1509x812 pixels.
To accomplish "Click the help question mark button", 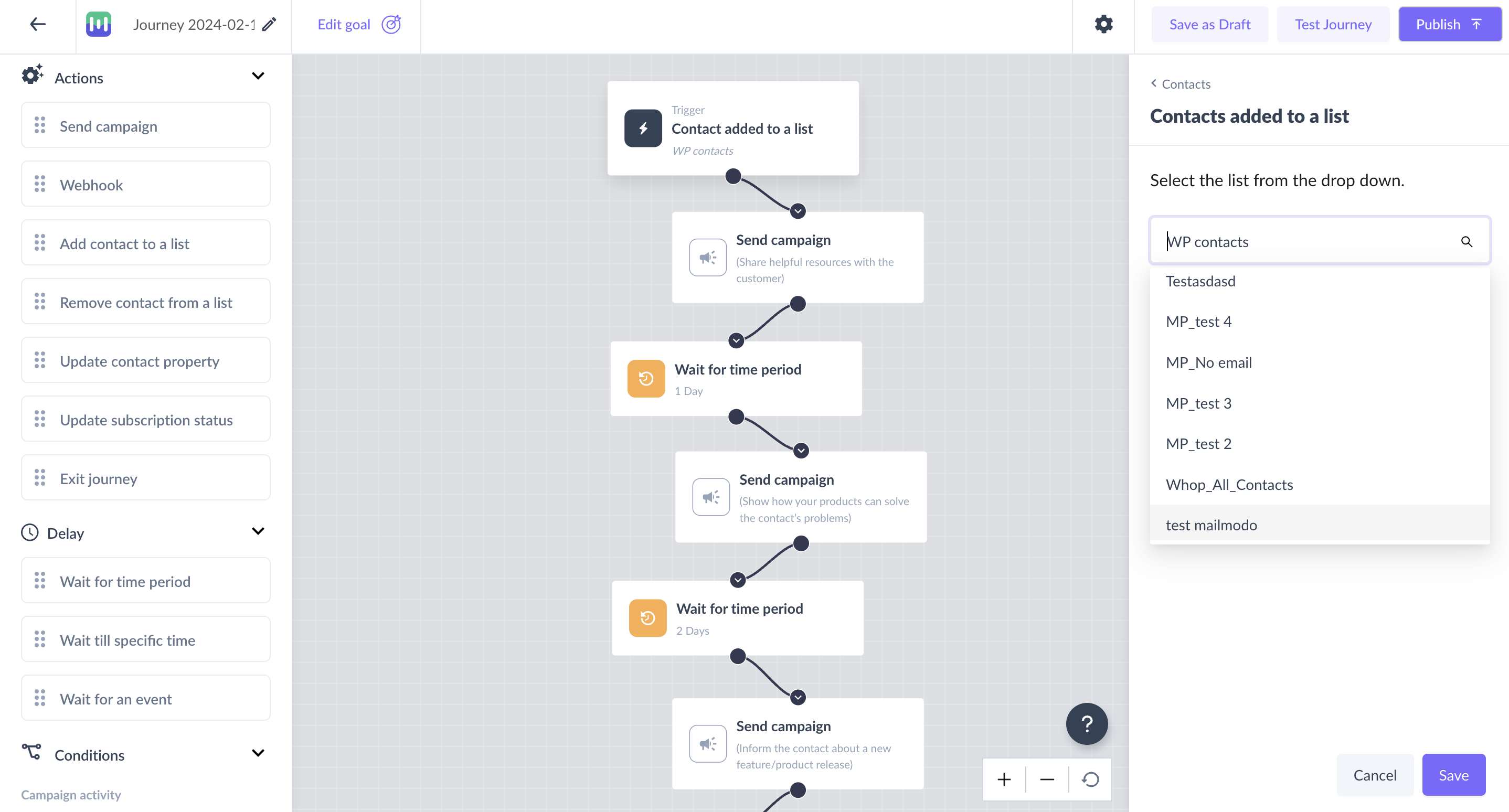I will (x=1088, y=725).
